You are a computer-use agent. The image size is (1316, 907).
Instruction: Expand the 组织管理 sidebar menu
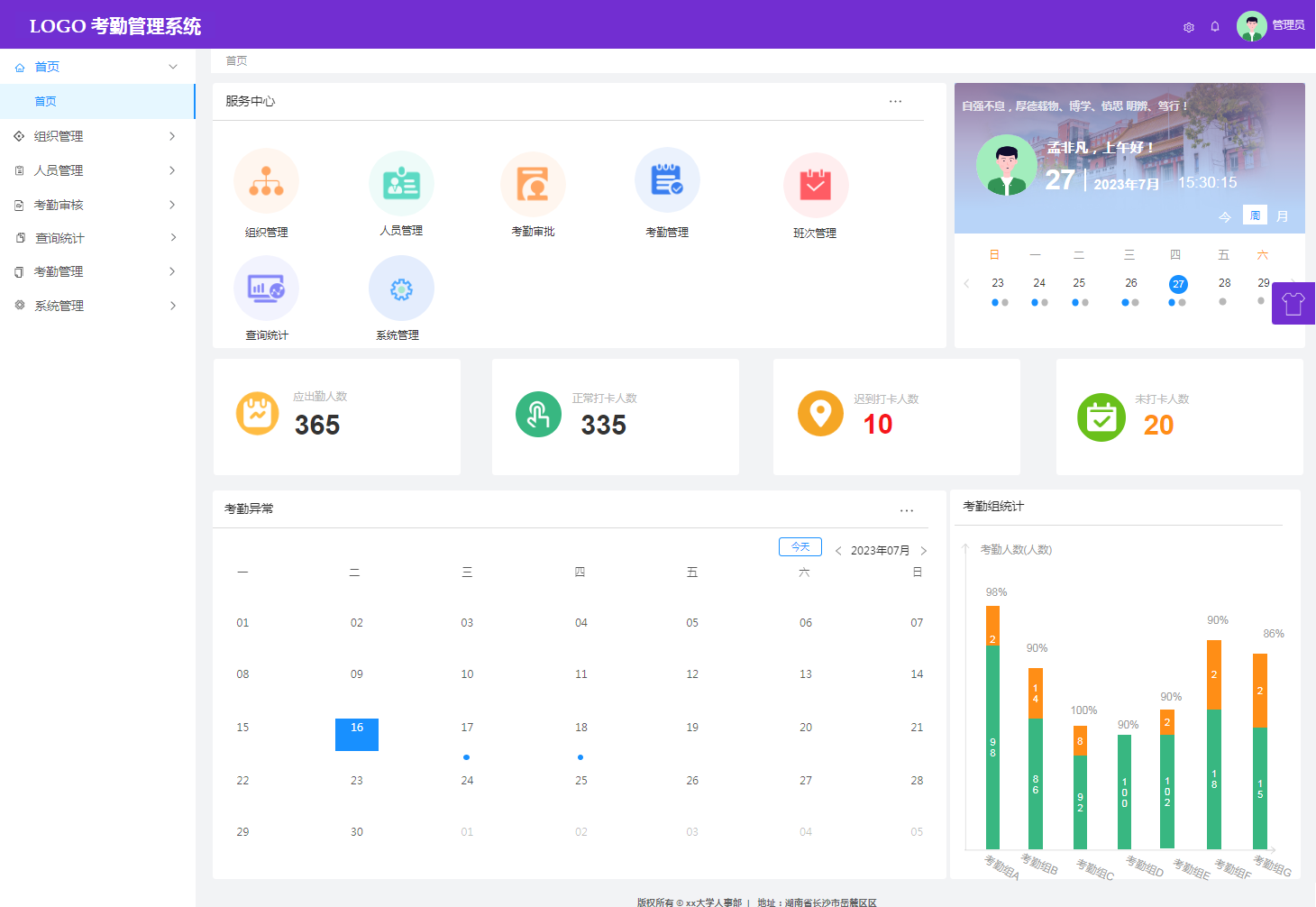[x=97, y=136]
